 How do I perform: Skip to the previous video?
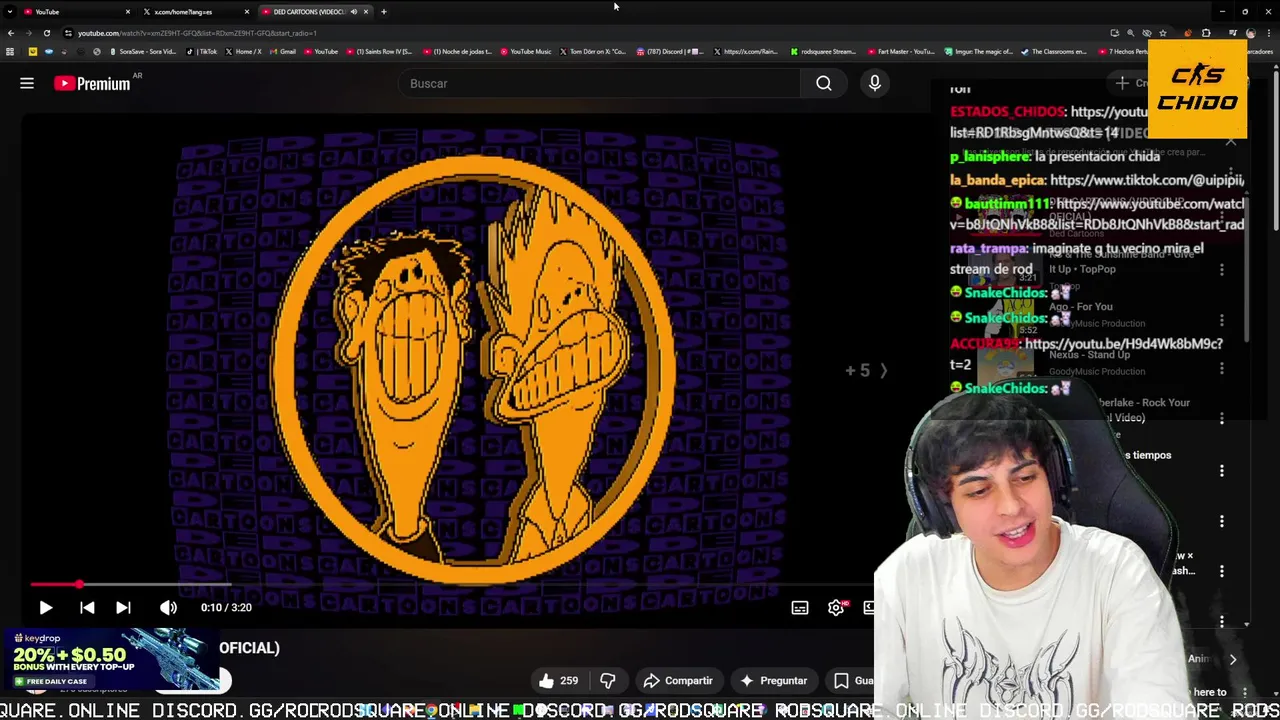click(x=87, y=607)
